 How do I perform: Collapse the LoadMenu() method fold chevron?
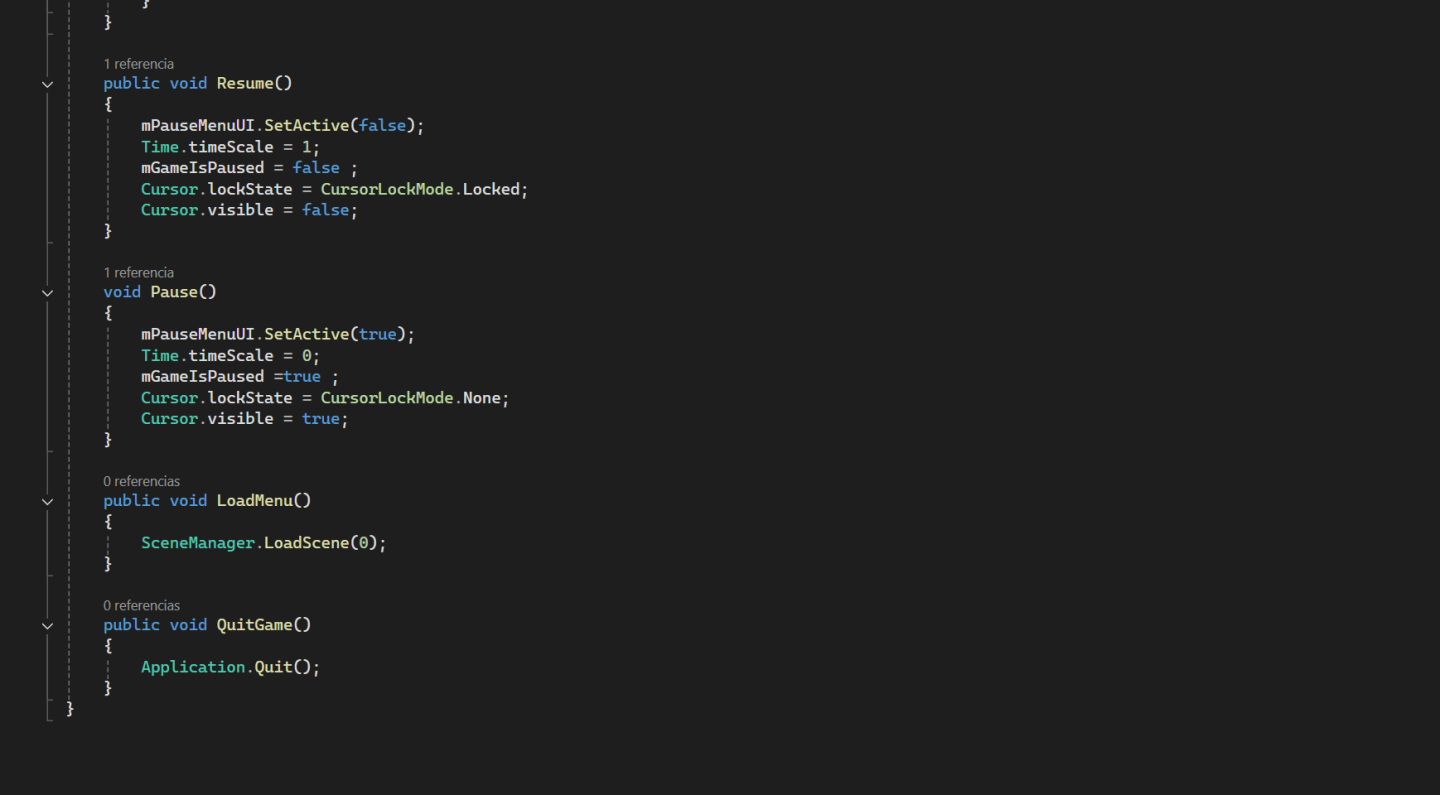[47, 501]
